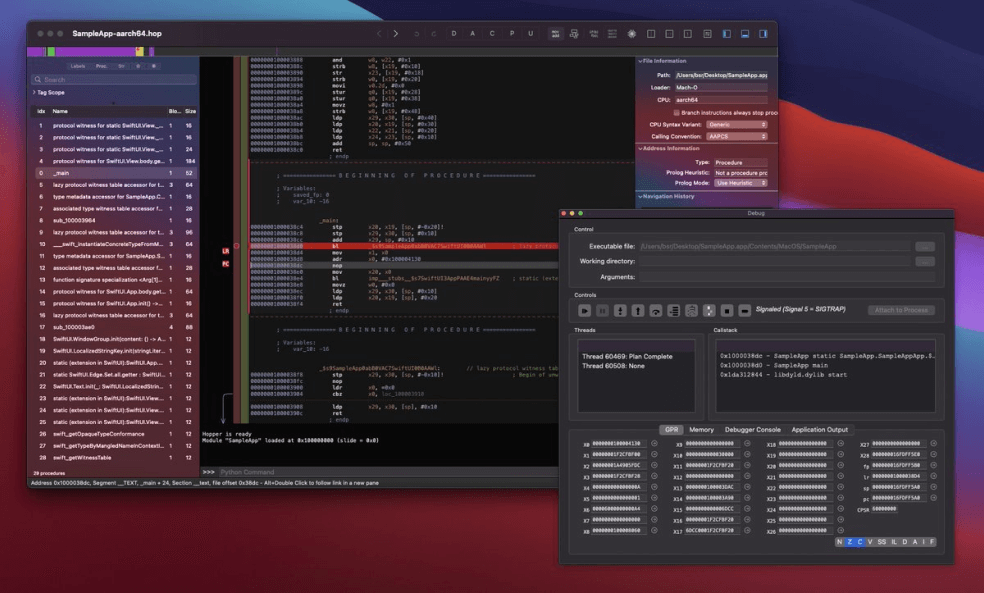Toggle the IL flag in CPSR
This screenshot has height=593, width=984.
click(x=894, y=542)
